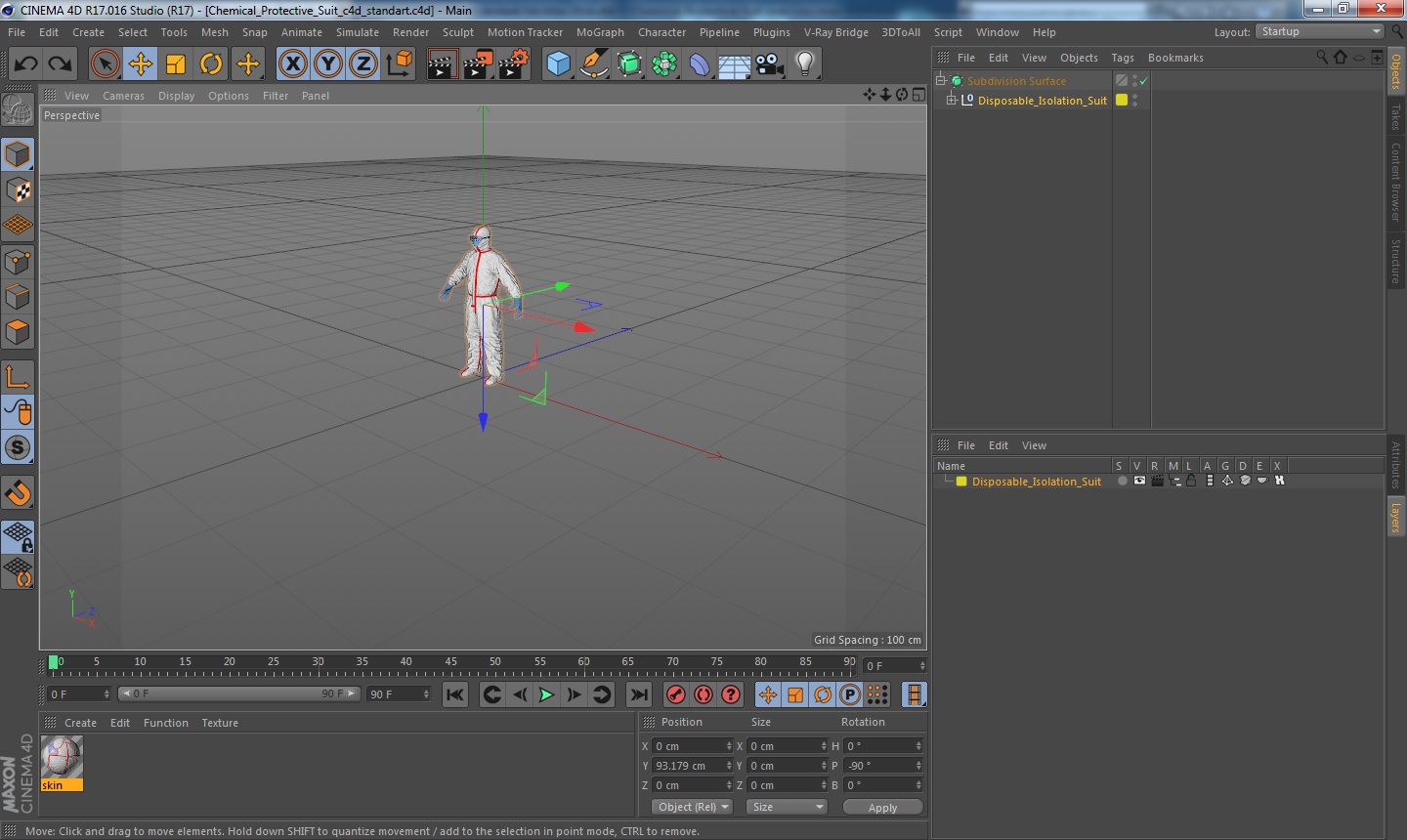Open the Object (Rel) dropdown
Viewport: 1407px width, 840px height.
tap(693, 807)
